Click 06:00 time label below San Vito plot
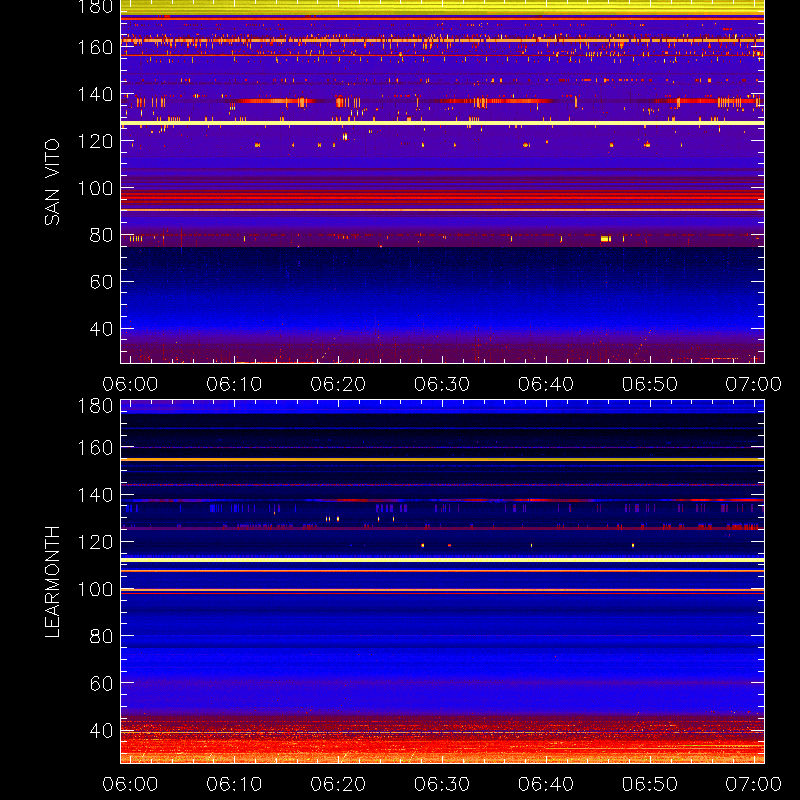This screenshot has width=800, height=800. click(x=130, y=384)
